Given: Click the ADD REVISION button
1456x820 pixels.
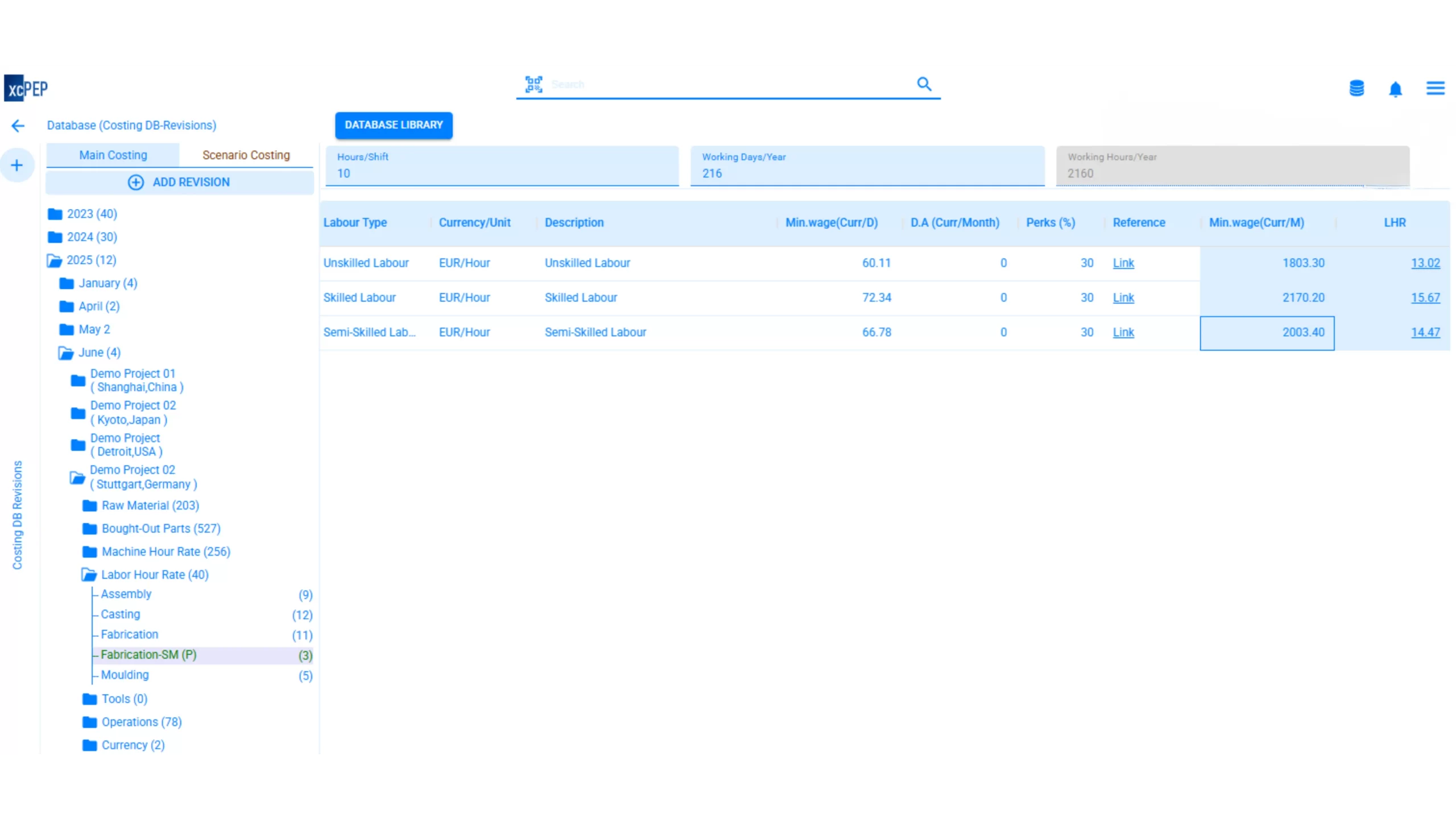Looking at the screenshot, I should [x=180, y=183].
